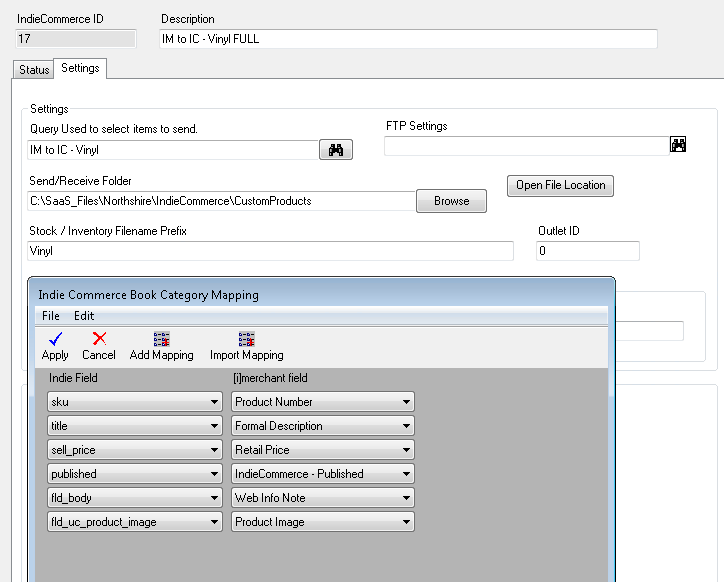Click the 'Indie Field' column header
724x582 pixels.
tap(73, 378)
